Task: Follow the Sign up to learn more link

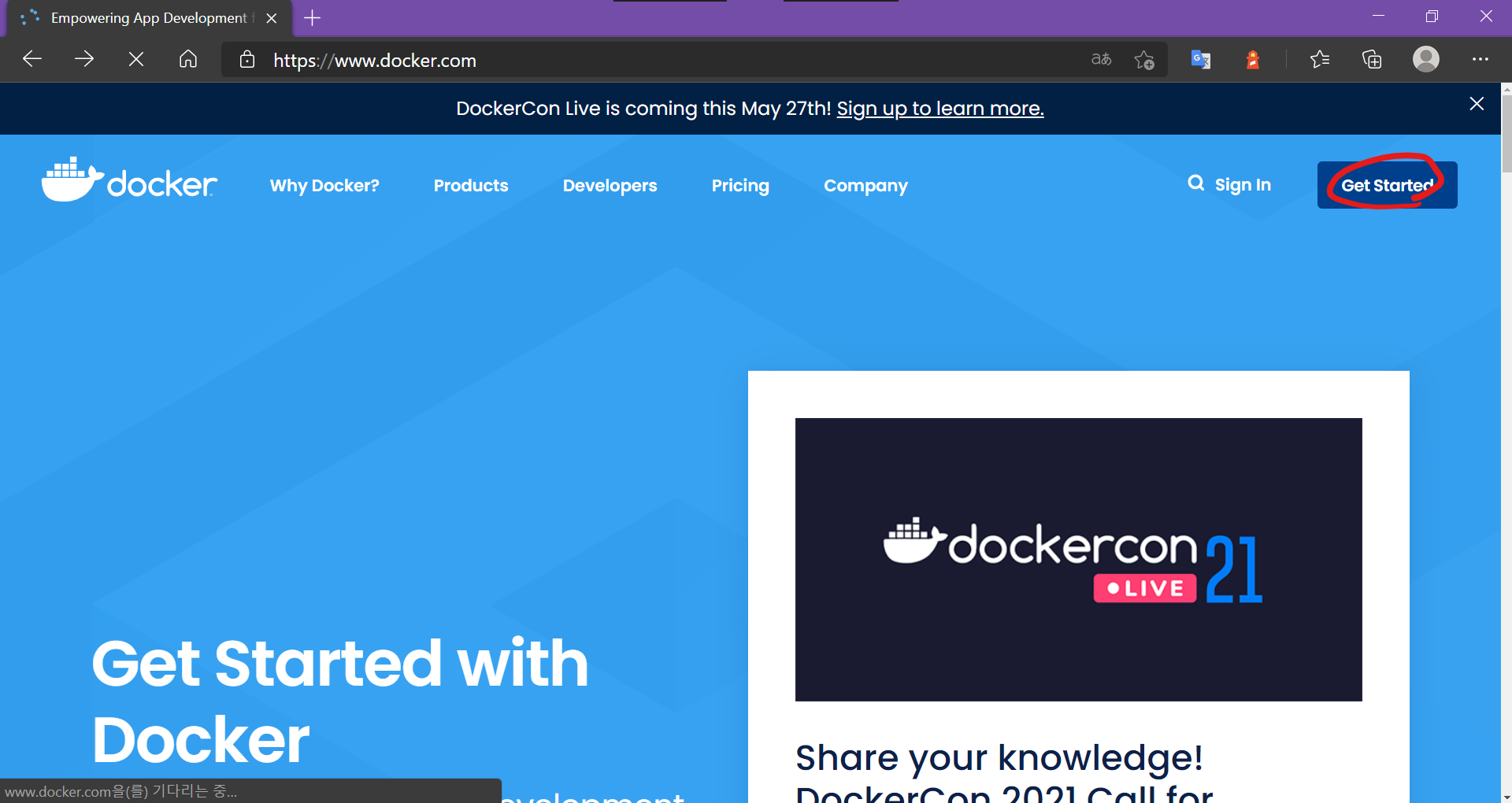Action: (x=940, y=109)
